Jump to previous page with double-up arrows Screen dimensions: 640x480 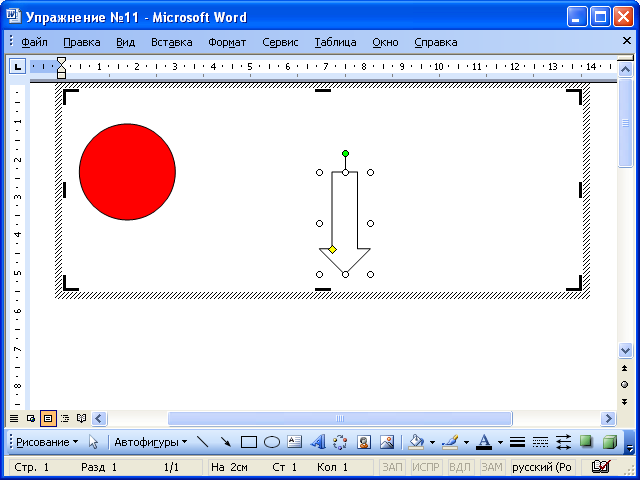pos(624,368)
